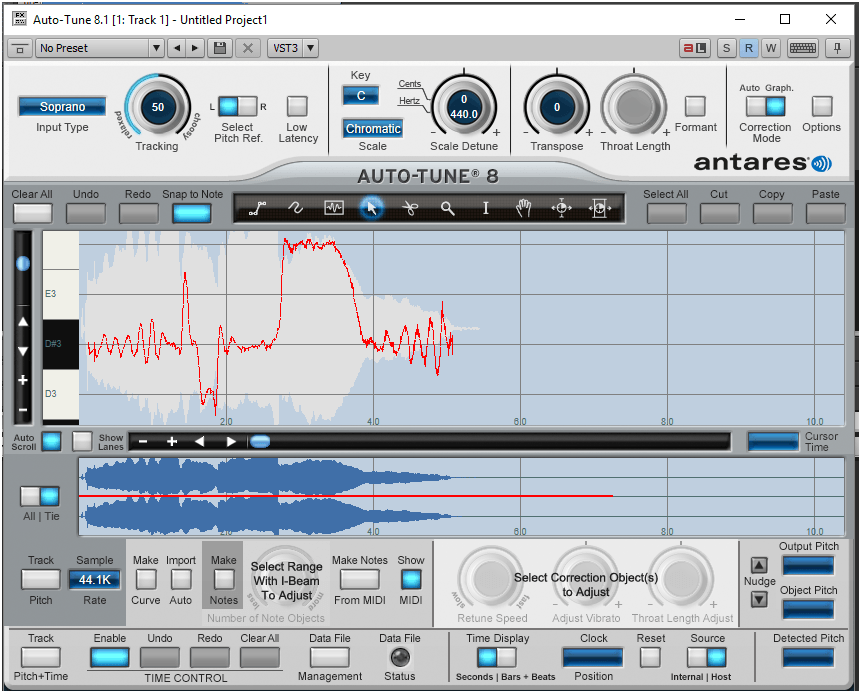Toggle Auto Scroll button
This screenshot has width=861, height=693.
[52, 441]
